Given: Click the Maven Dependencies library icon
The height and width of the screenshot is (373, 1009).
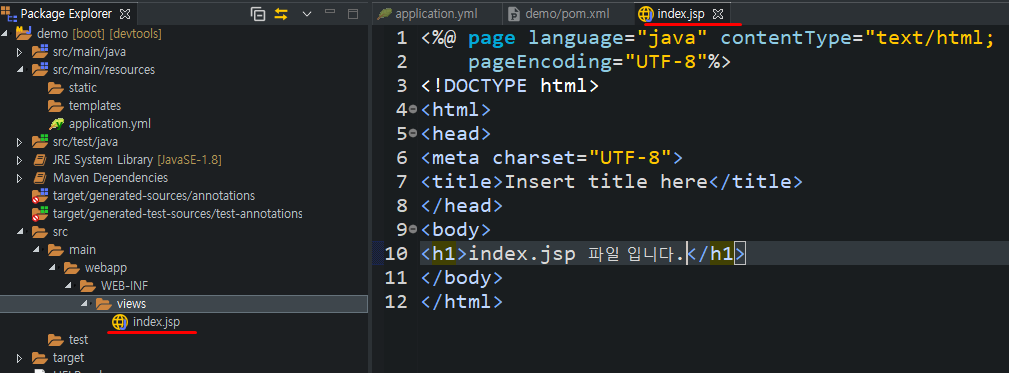Looking at the screenshot, I should coord(40,177).
